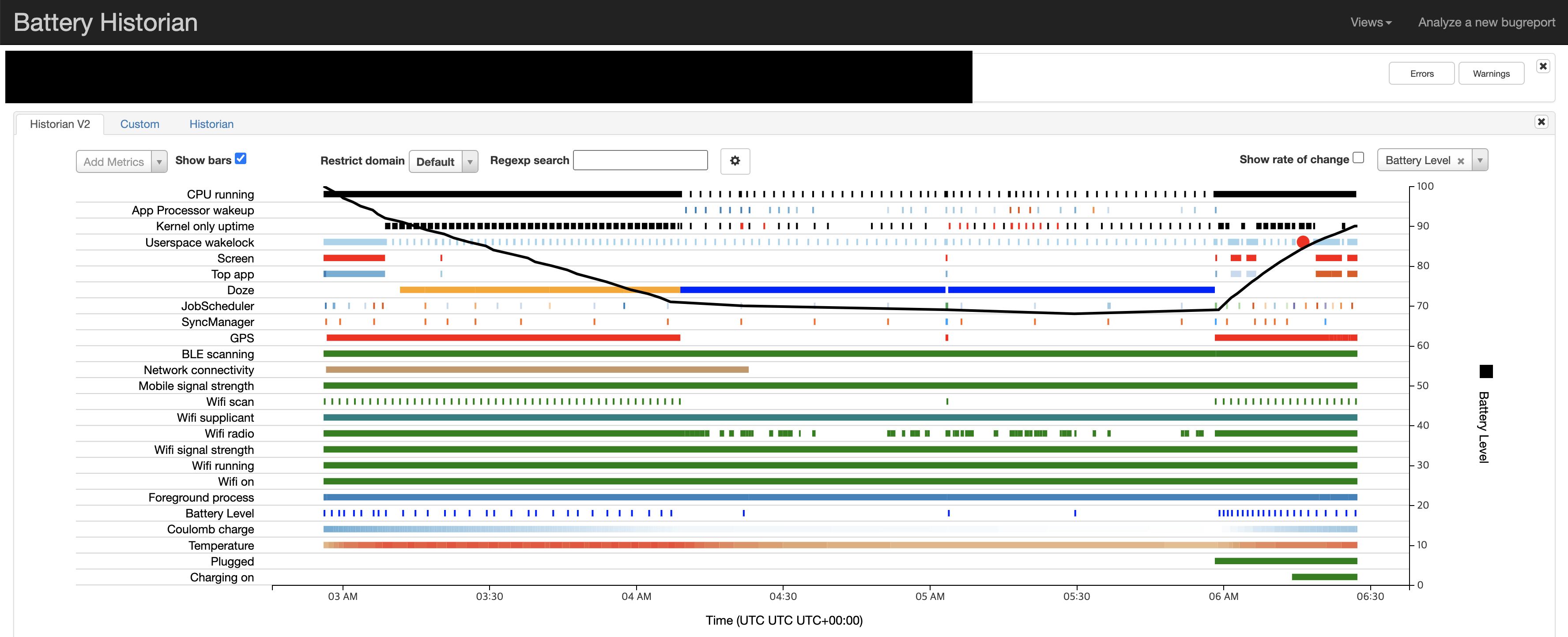Open the settings gear icon
Viewport: 1568px width, 637px height.
click(735, 161)
